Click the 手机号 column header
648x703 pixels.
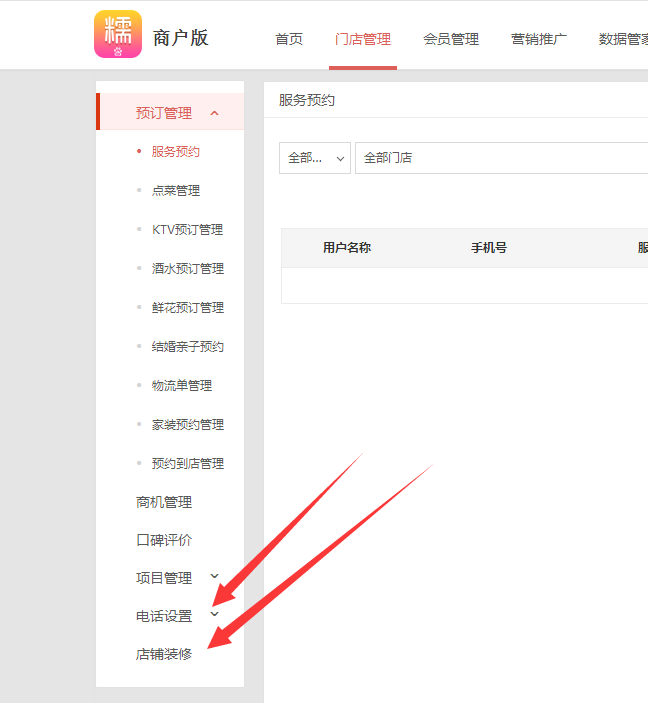489,247
